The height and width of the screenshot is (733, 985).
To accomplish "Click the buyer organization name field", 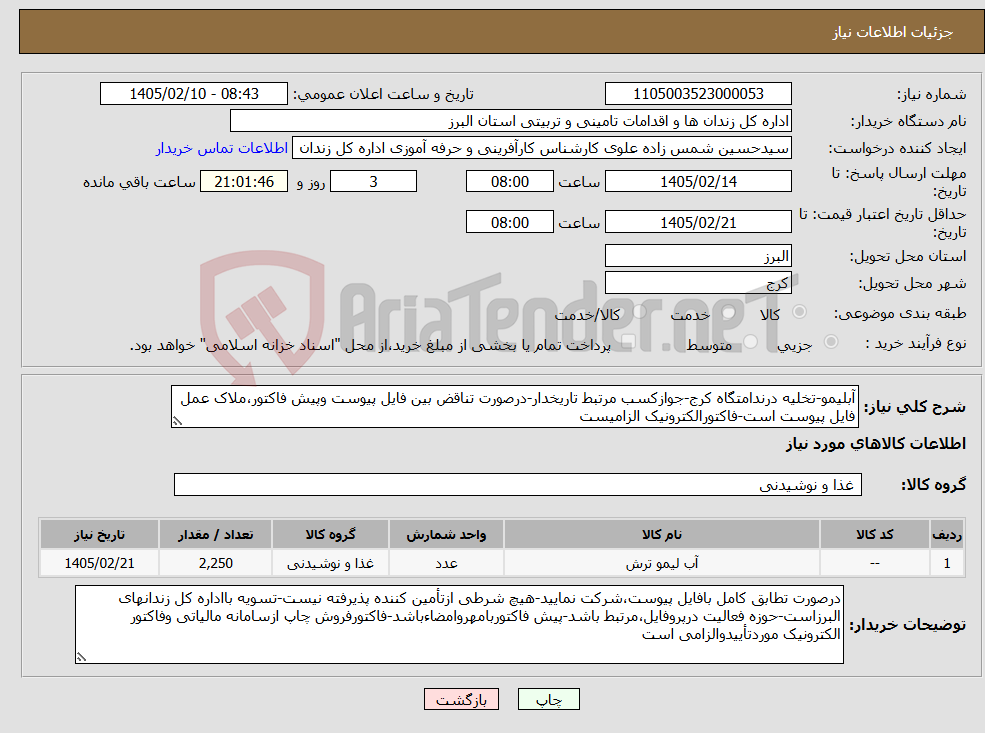I will click(511, 121).
